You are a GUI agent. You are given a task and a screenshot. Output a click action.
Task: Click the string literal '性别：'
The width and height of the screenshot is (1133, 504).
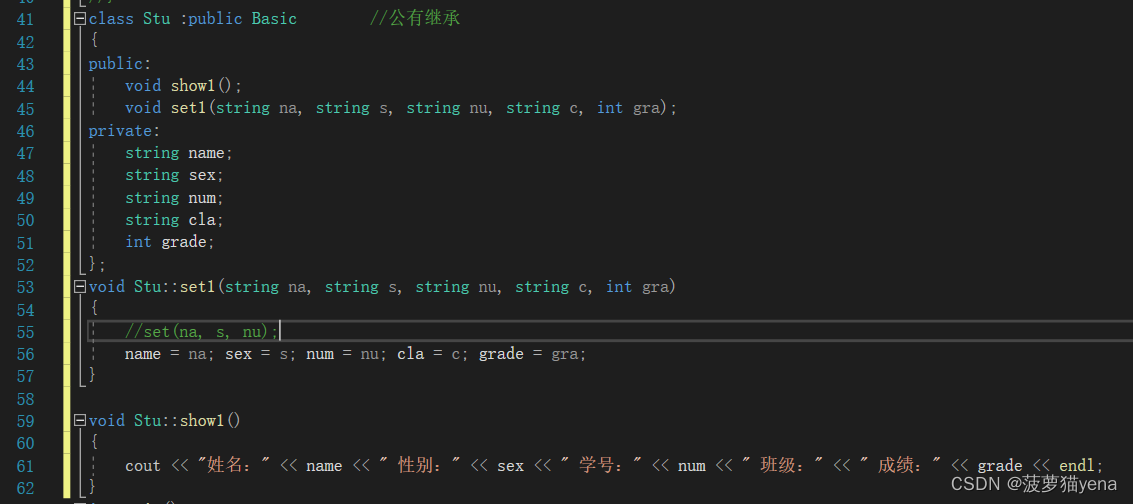pos(420,466)
